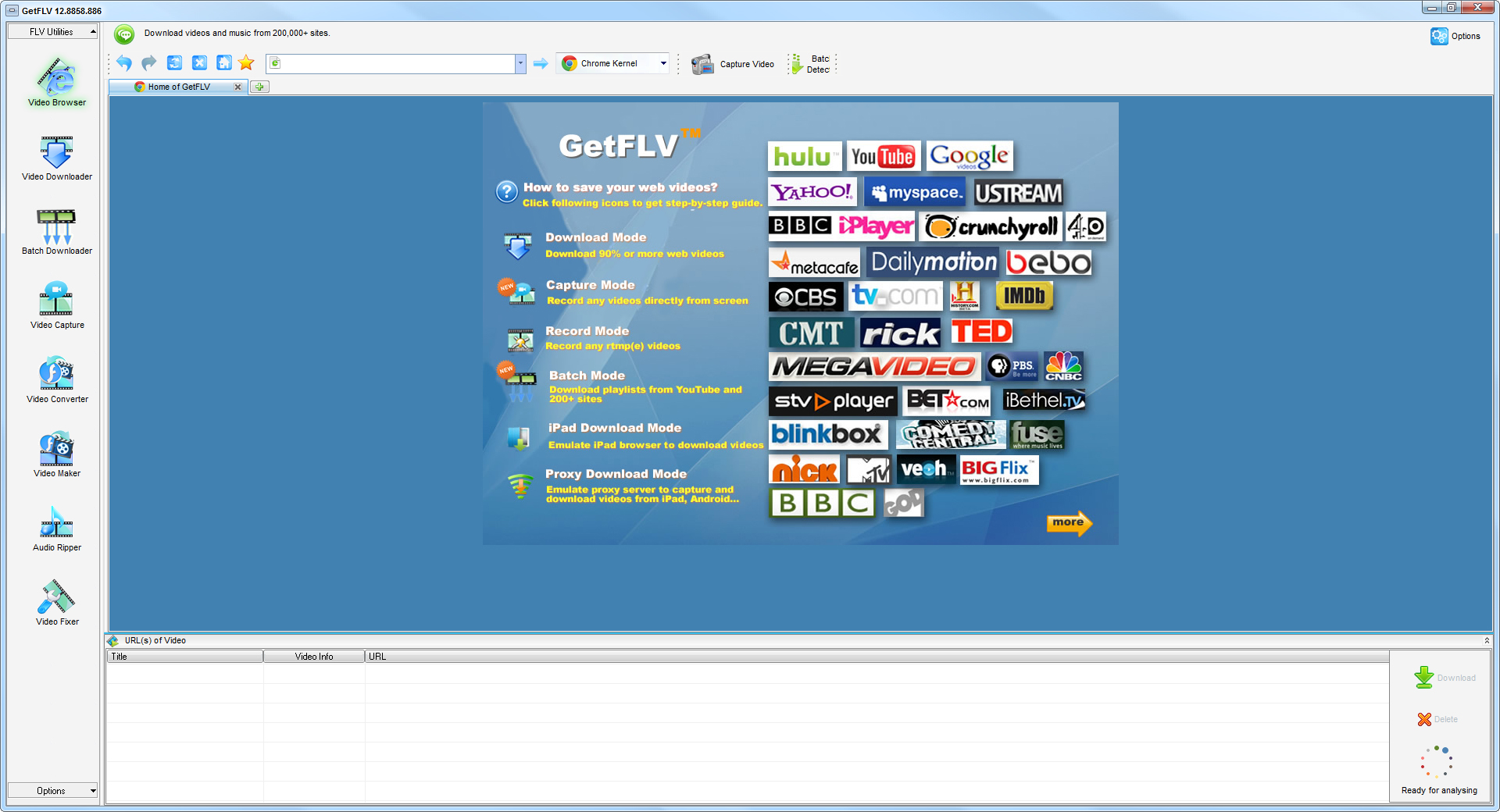Click the USTREAM site logo
The width and height of the screenshot is (1500, 812).
click(1019, 192)
